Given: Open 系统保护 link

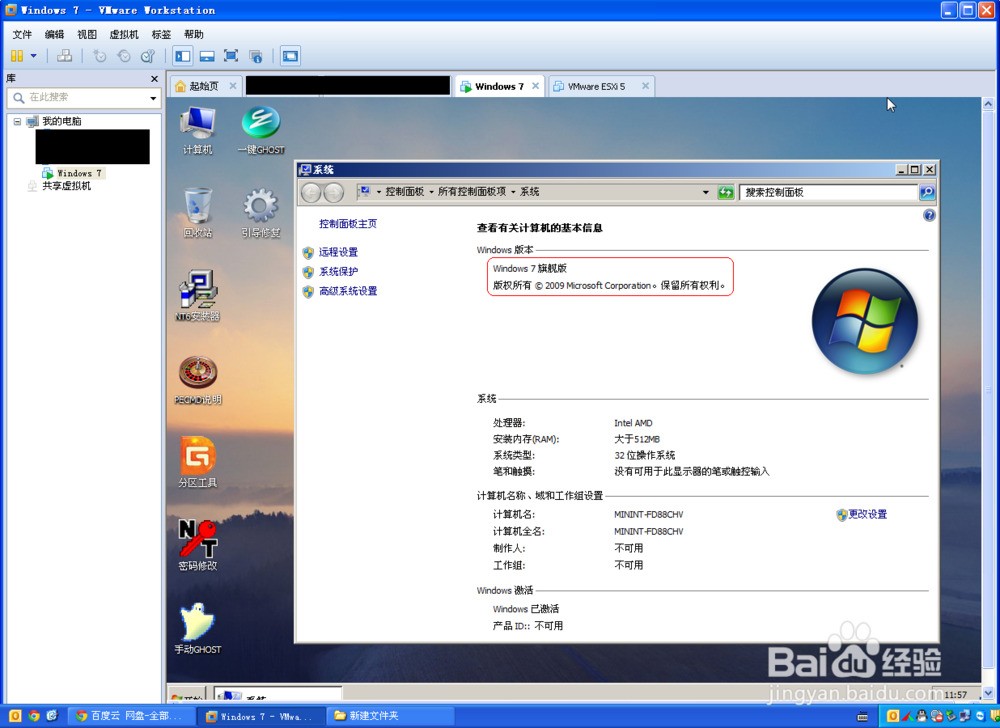Looking at the screenshot, I should [338, 272].
